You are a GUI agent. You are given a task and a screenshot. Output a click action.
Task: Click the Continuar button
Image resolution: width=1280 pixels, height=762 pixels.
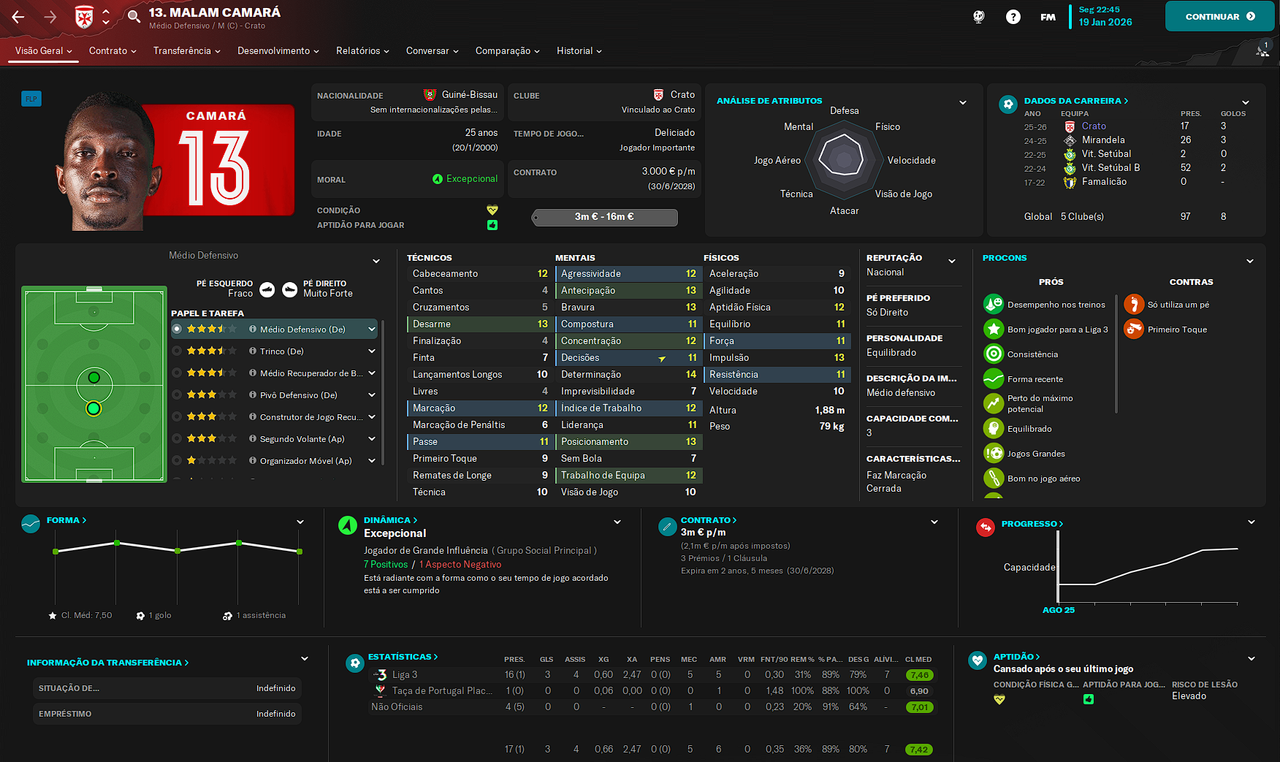[x=1220, y=16]
